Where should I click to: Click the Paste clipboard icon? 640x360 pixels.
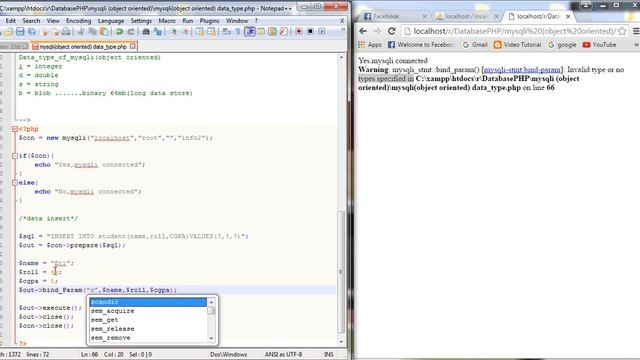point(104,31)
